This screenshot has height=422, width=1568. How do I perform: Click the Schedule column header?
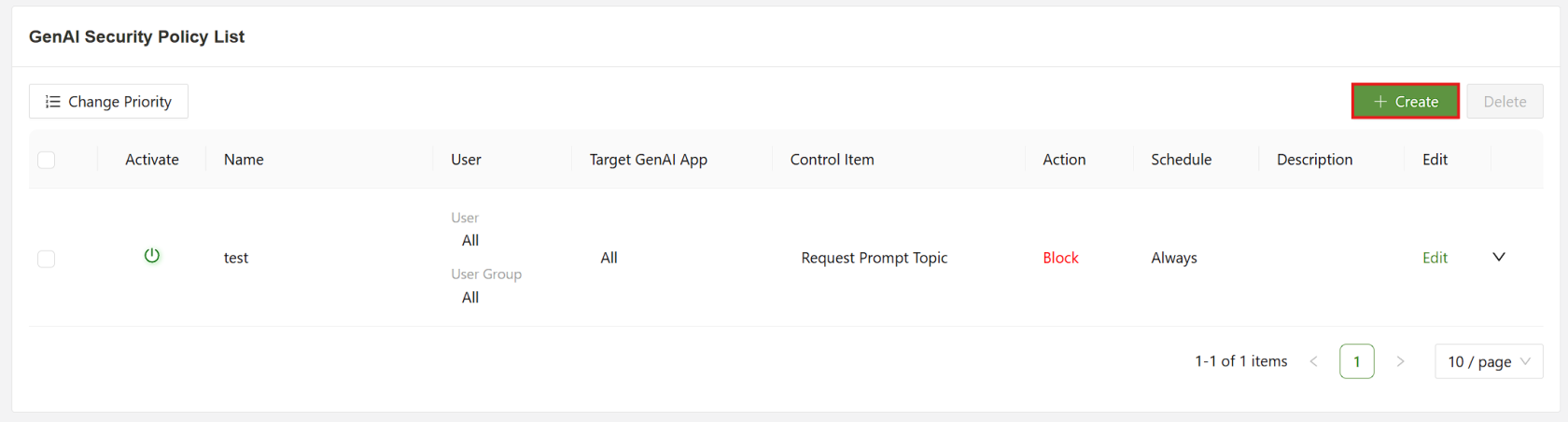coord(1181,160)
